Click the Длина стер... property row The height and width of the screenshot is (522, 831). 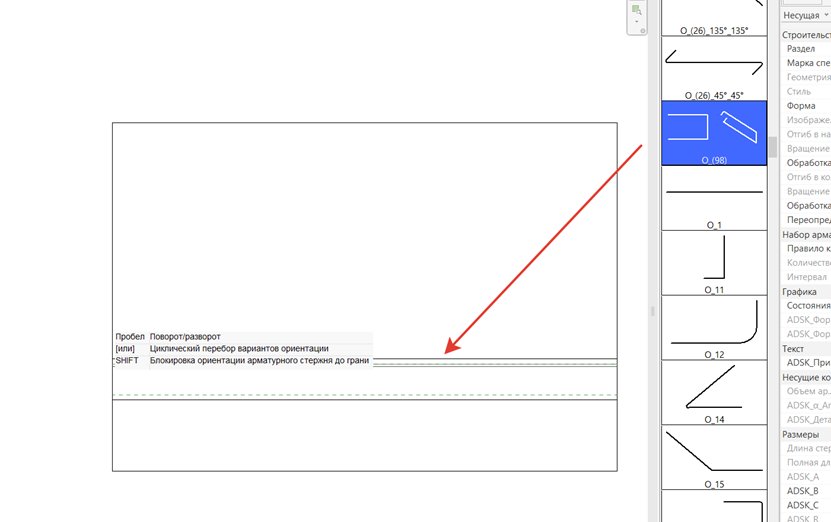coord(806,448)
